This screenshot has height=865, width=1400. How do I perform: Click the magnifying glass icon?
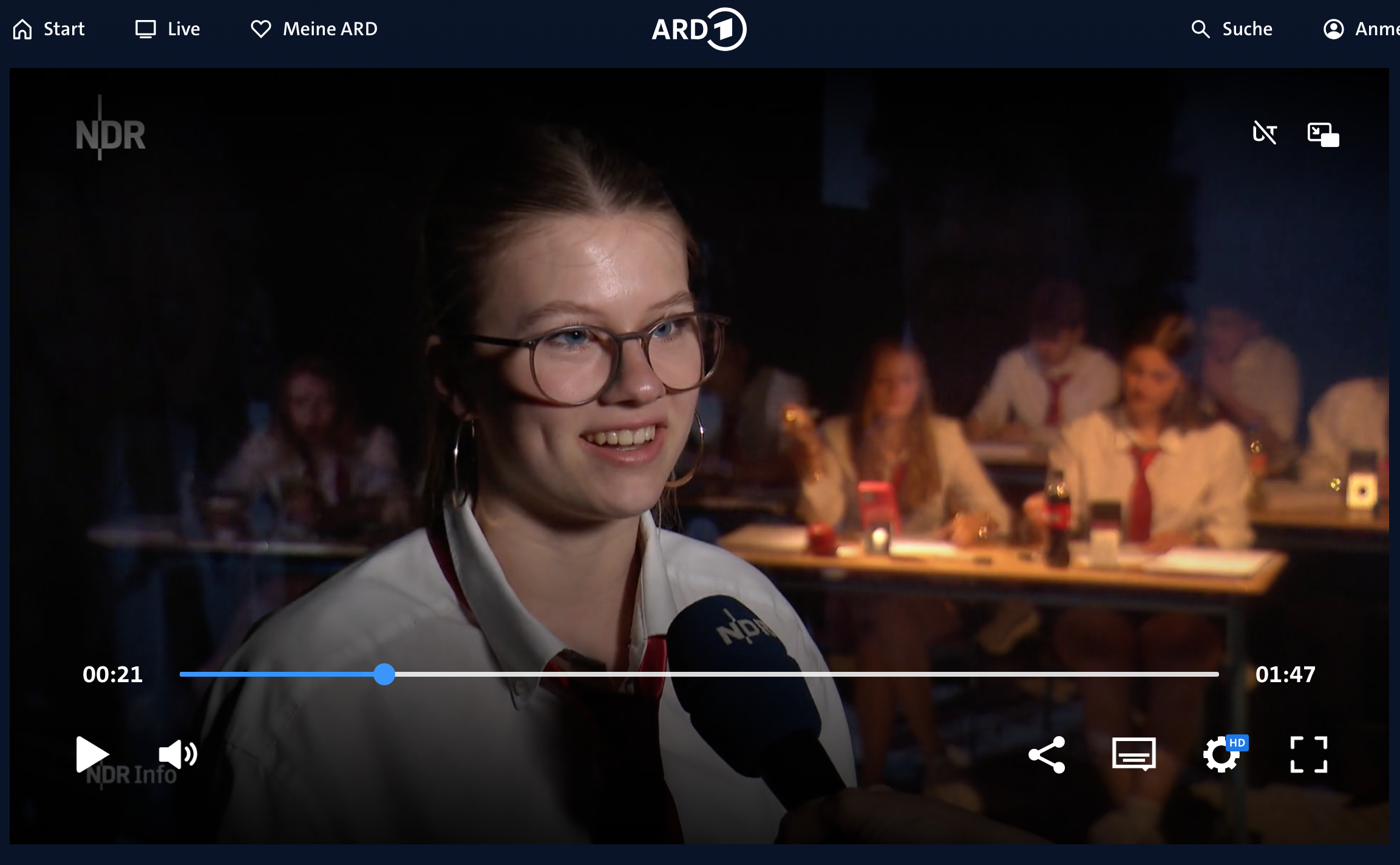[x=1200, y=29]
